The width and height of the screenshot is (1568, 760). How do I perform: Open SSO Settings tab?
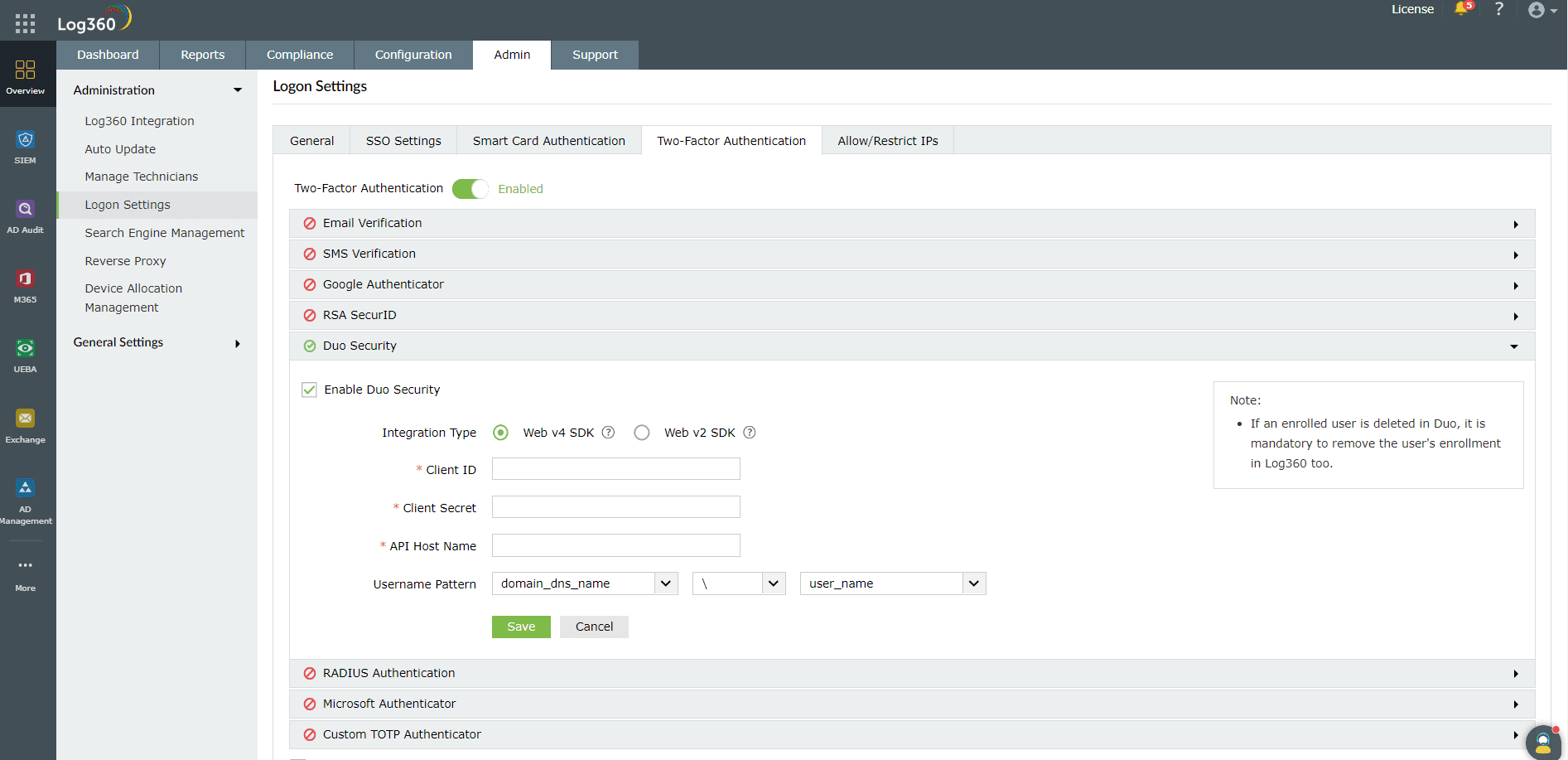403,141
